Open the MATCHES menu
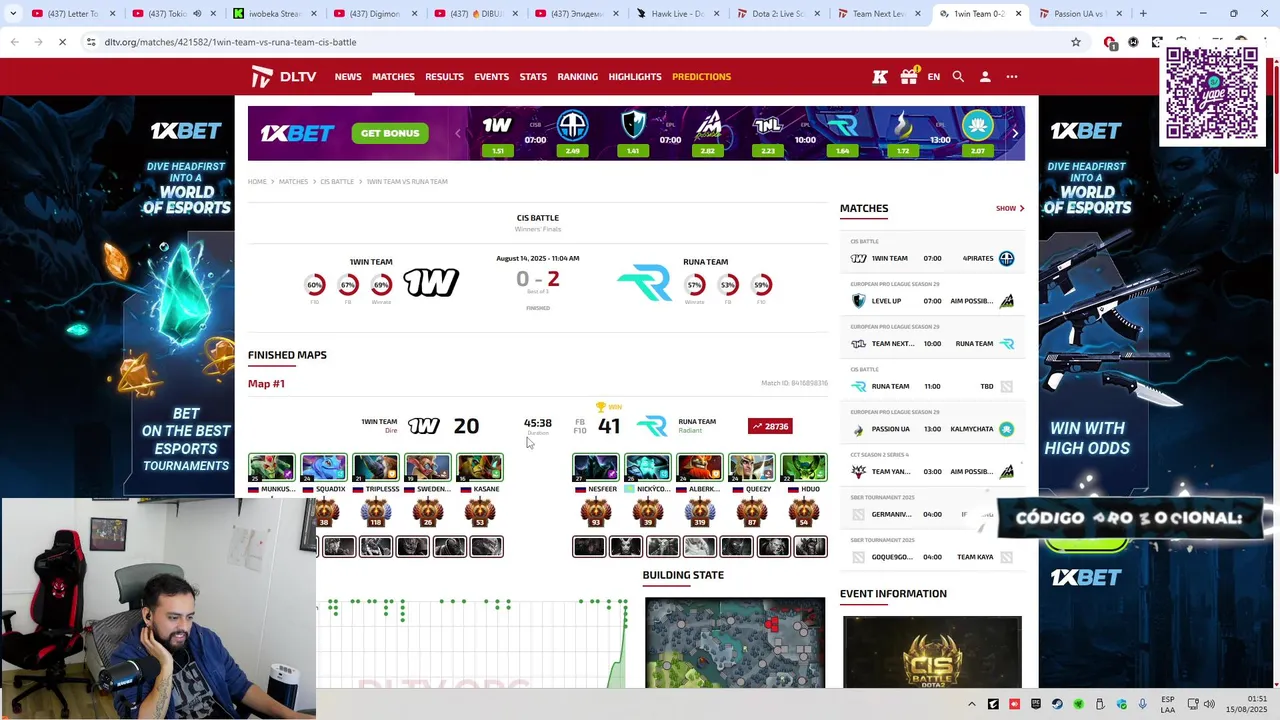Screen dimensions: 1280x720 pyautogui.click(x=393, y=77)
